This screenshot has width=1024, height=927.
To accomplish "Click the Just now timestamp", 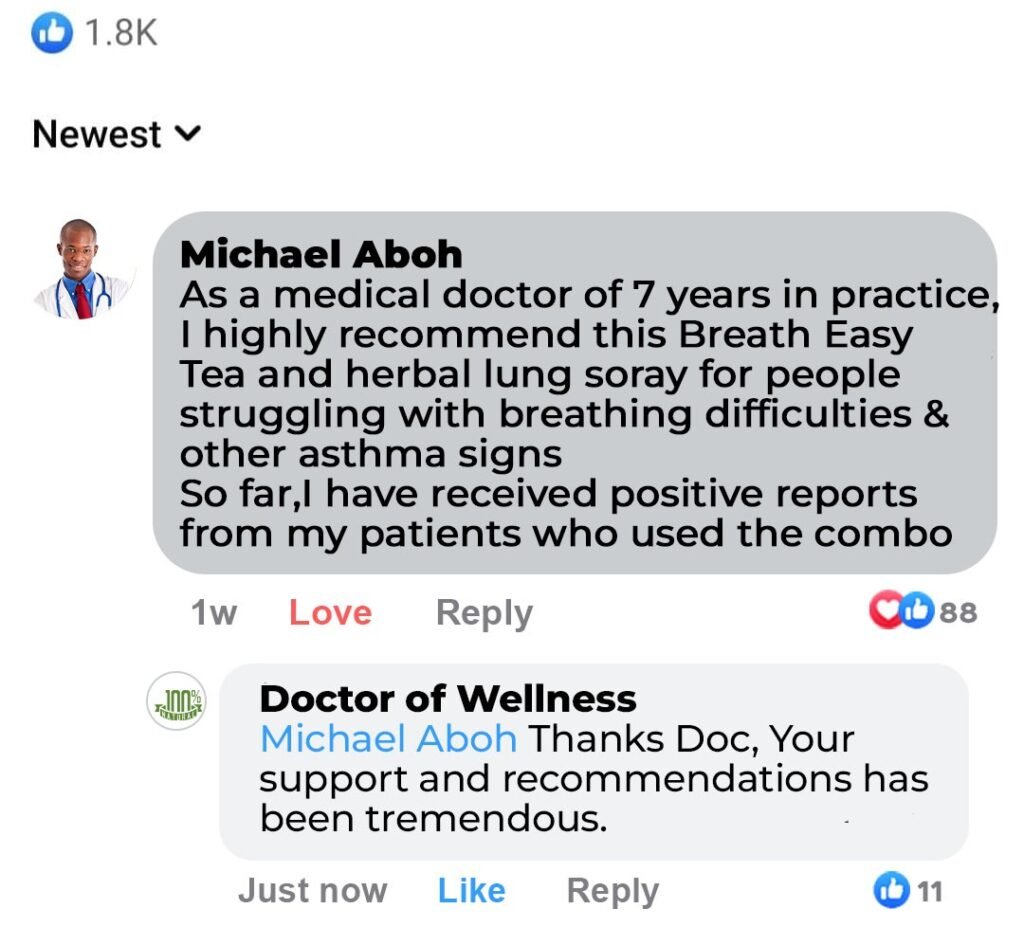I will click(x=312, y=890).
